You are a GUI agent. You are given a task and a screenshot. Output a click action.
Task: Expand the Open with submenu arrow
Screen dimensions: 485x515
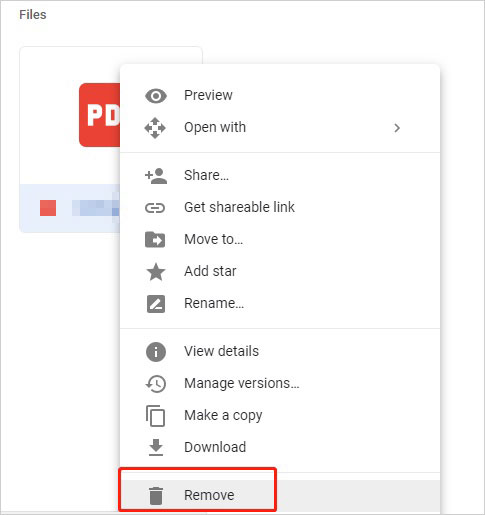point(397,128)
